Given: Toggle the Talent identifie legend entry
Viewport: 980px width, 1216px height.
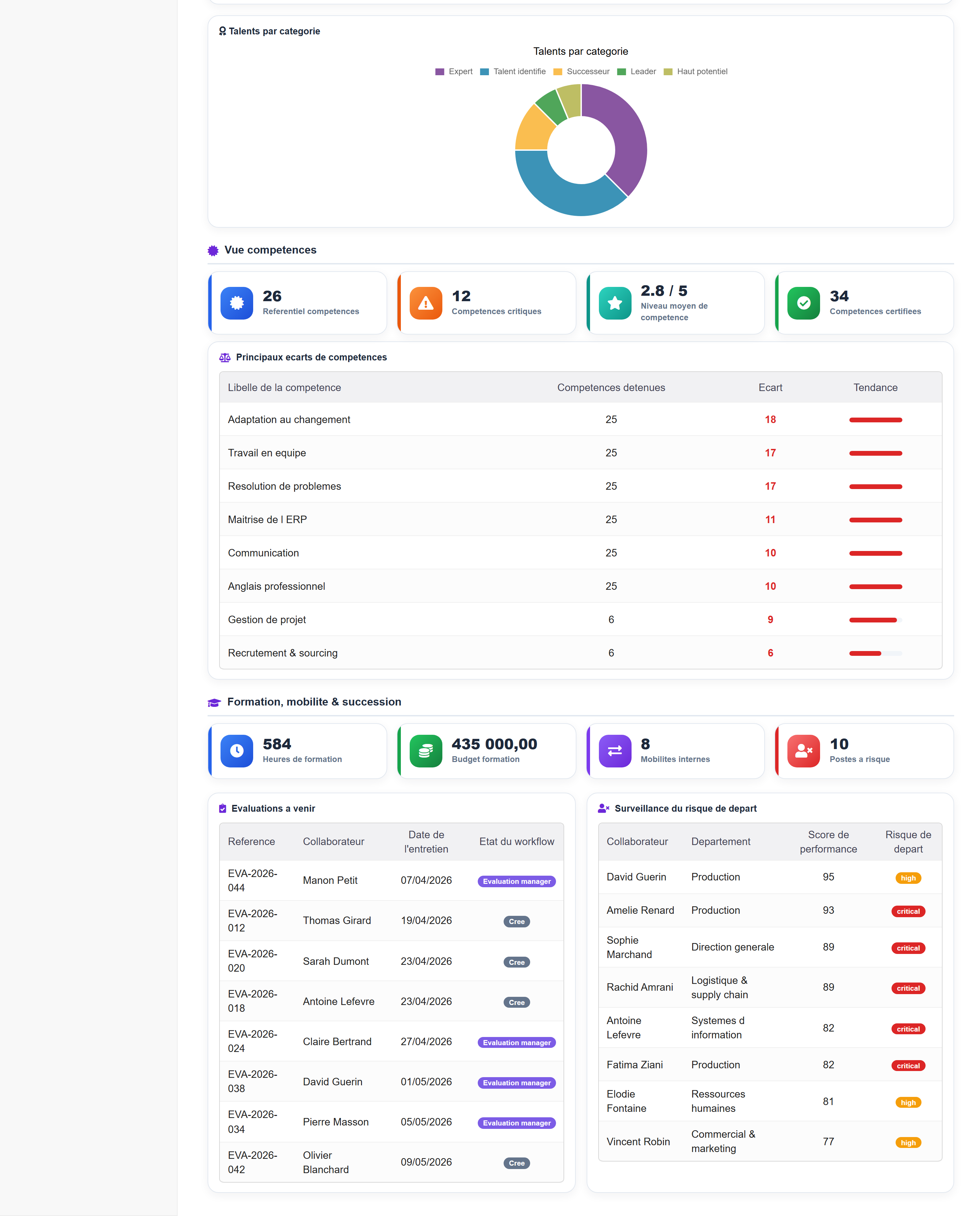Looking at the screenshot, I should tap(512, 72).
